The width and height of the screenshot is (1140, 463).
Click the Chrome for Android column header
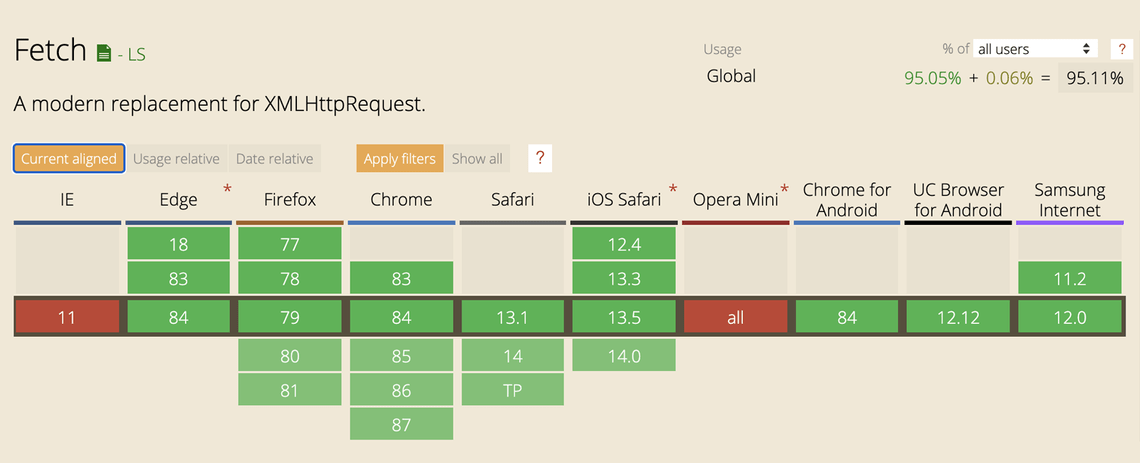(846, 200)
